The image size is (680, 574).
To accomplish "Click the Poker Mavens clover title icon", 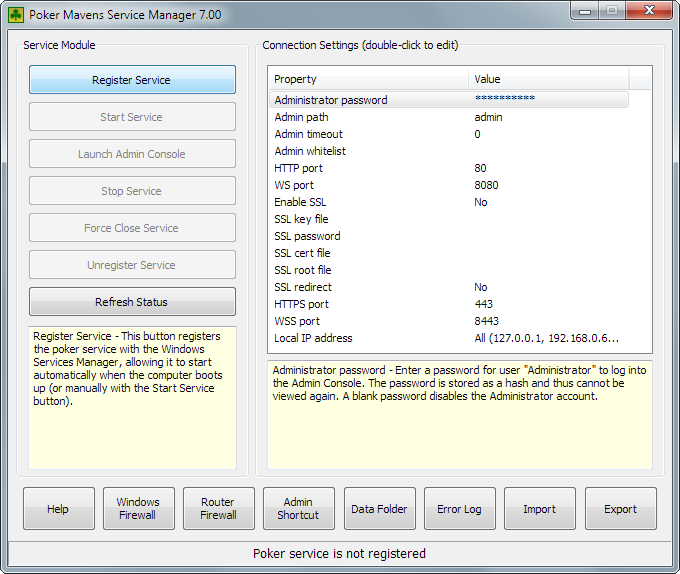I will (16, 15).
